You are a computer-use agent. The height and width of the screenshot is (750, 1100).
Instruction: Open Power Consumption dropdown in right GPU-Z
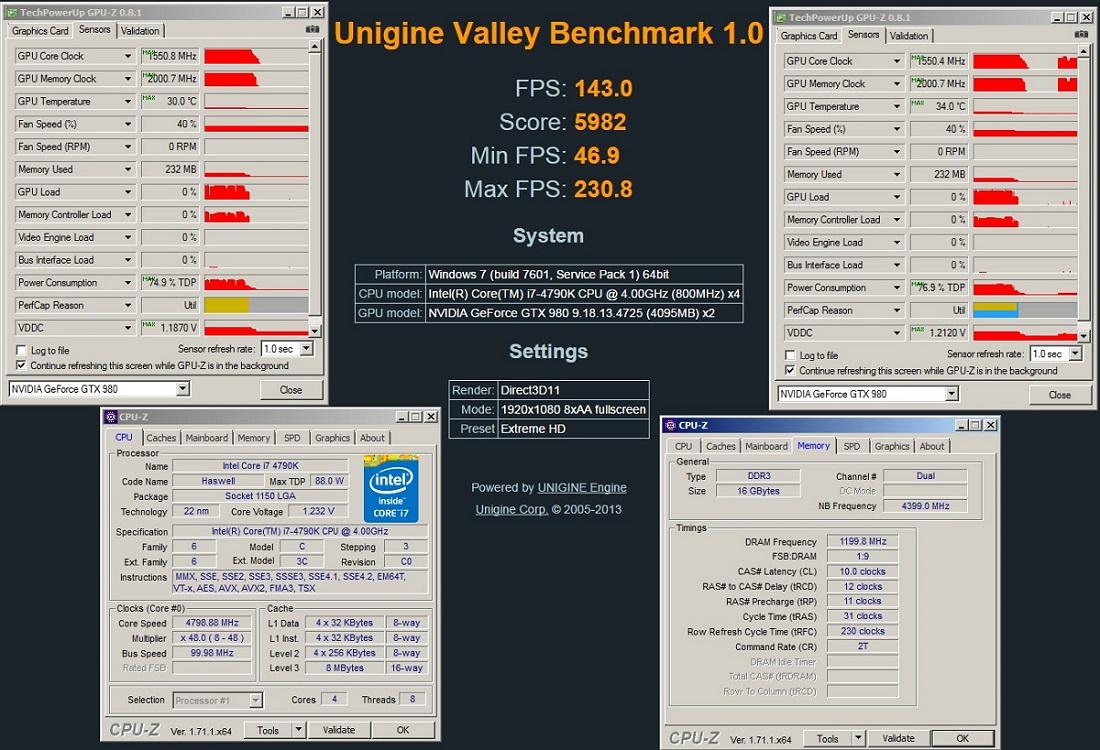[x=897, y=288]
